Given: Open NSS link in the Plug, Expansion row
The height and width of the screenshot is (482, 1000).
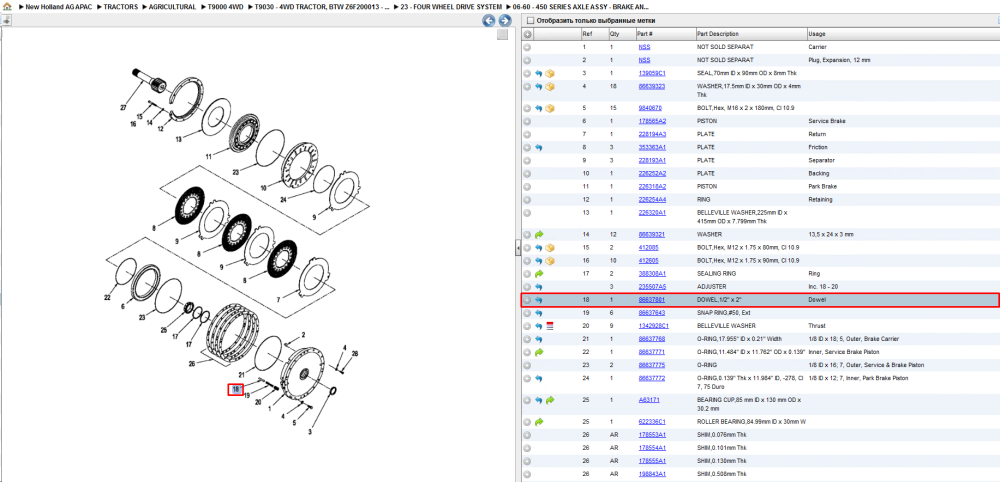Looking at the screenshot, I should pyautogui.click(x=644, y=60).
